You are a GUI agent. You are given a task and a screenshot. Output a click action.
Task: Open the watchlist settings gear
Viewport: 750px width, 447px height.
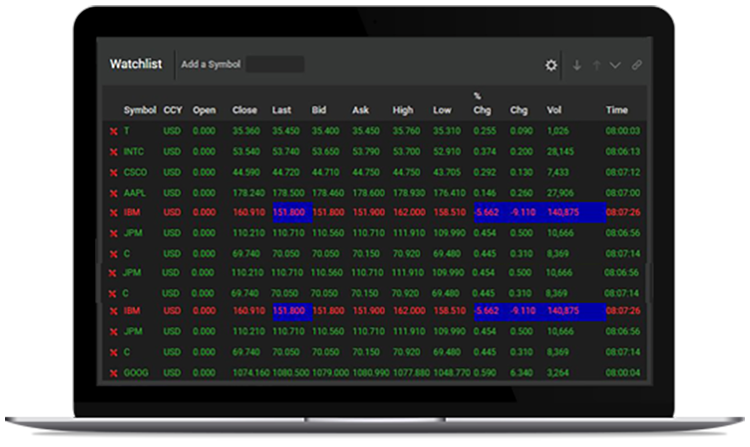(550, 65)
